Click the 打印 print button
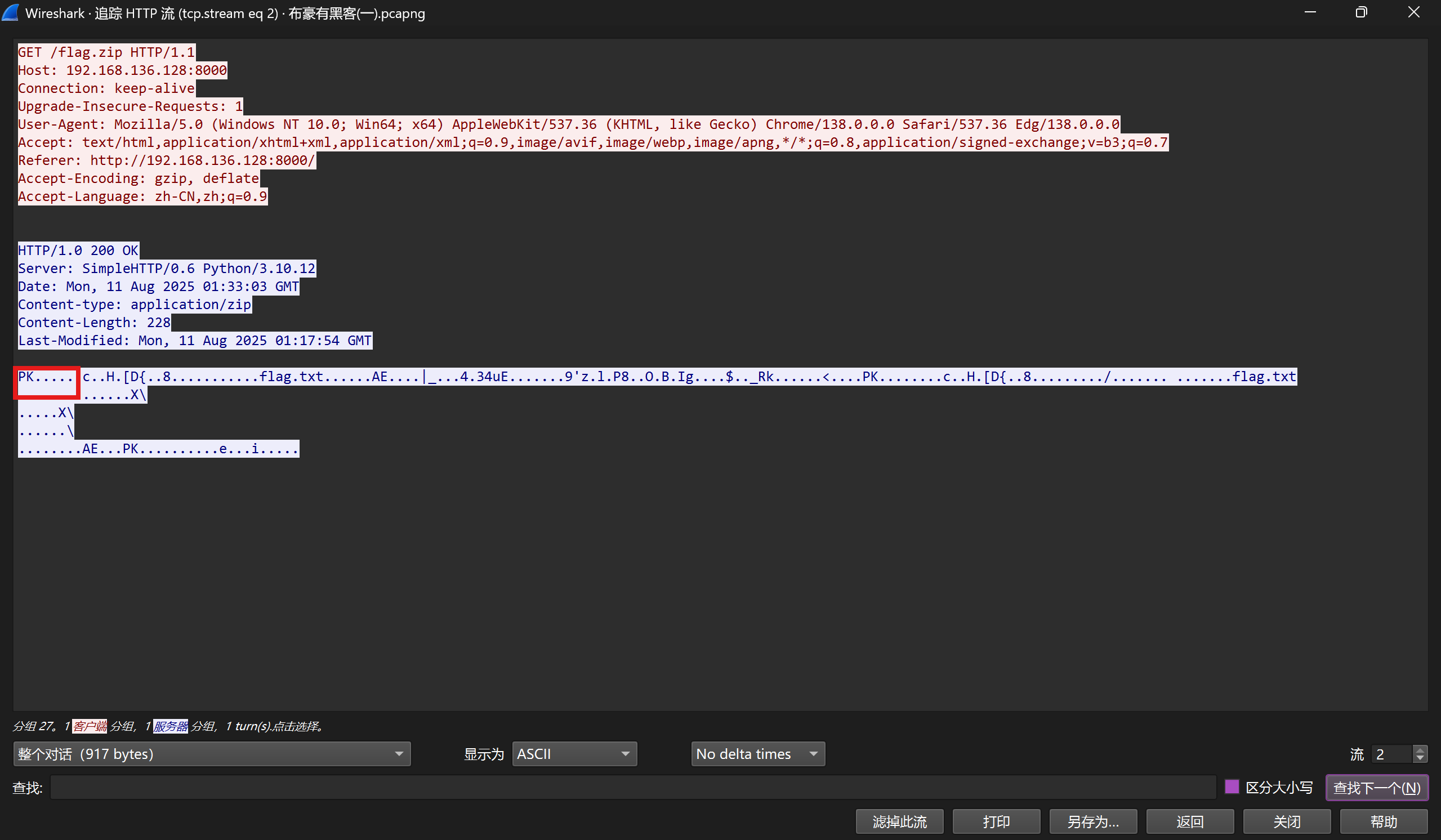This screenshot has width=1441, height=840. pos(996,821)
